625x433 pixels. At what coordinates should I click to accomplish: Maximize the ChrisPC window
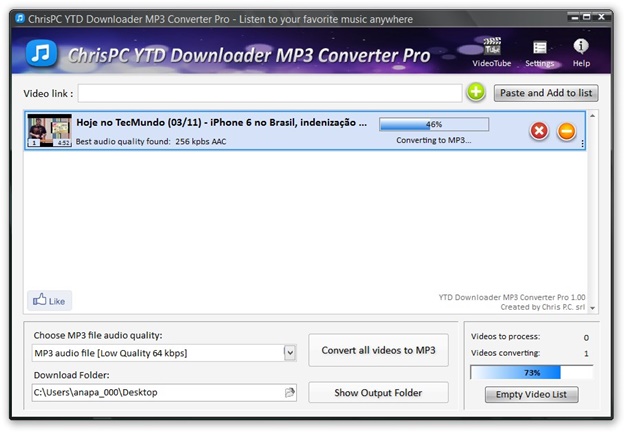click(586, 17)
